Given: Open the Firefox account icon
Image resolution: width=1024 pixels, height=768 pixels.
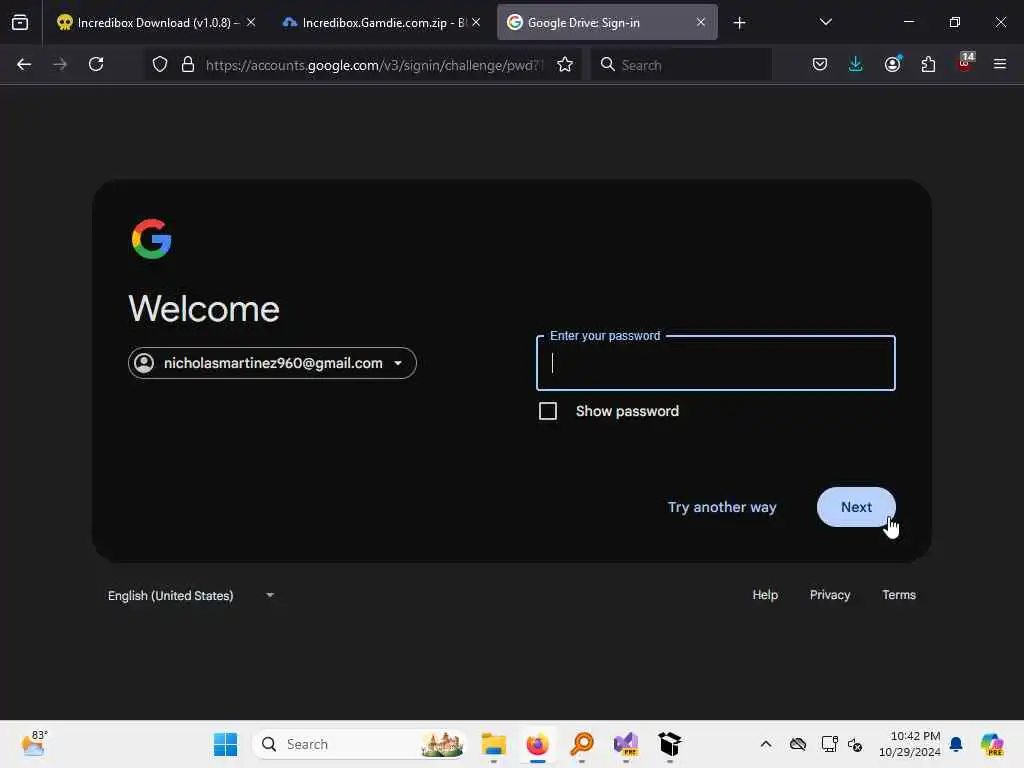Looking at the screenshot, I should (x=892, y=64).
